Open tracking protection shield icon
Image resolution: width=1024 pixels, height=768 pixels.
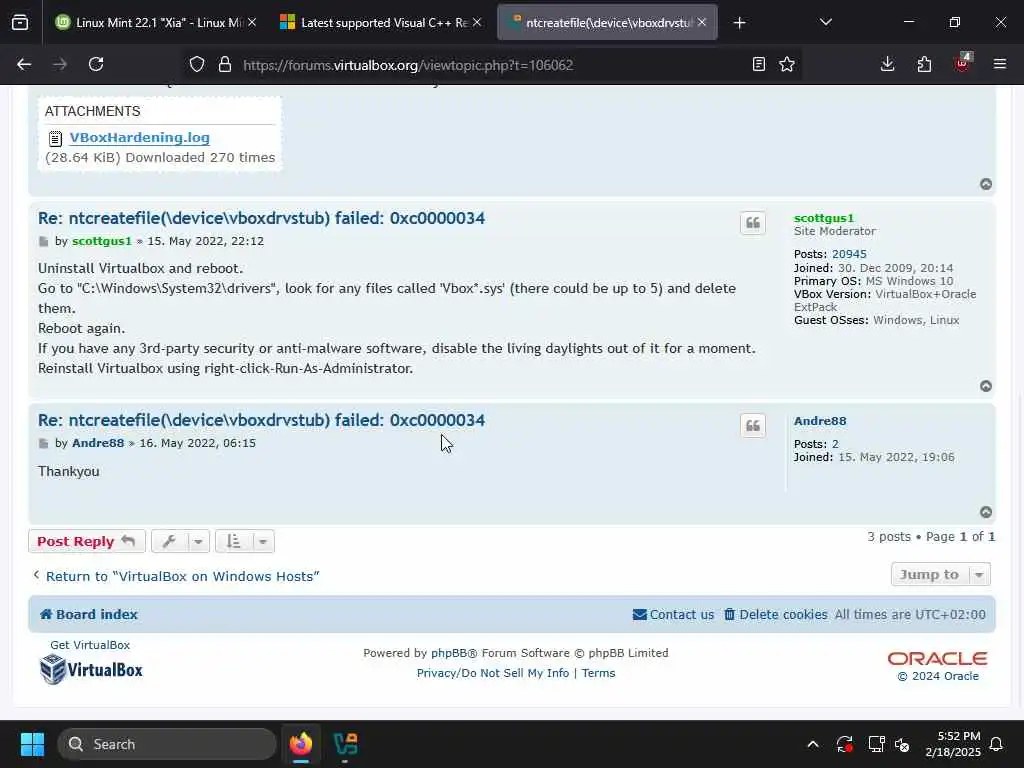pos(197,65)
